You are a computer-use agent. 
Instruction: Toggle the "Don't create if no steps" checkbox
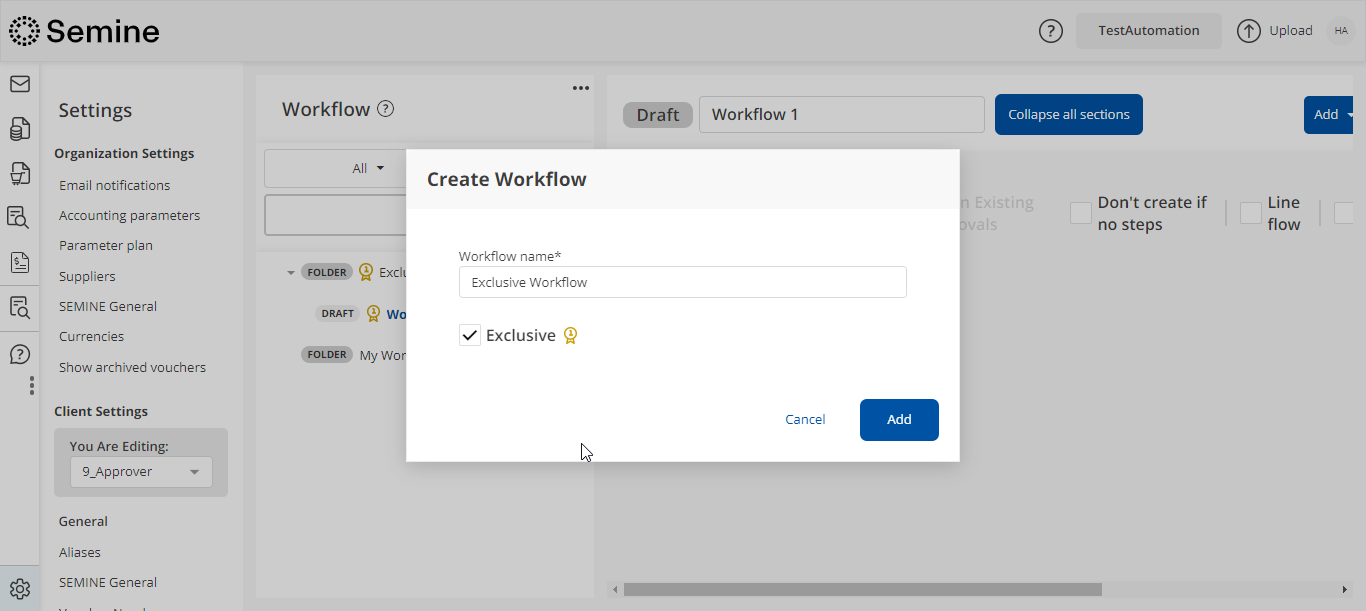click(1080, 213)
